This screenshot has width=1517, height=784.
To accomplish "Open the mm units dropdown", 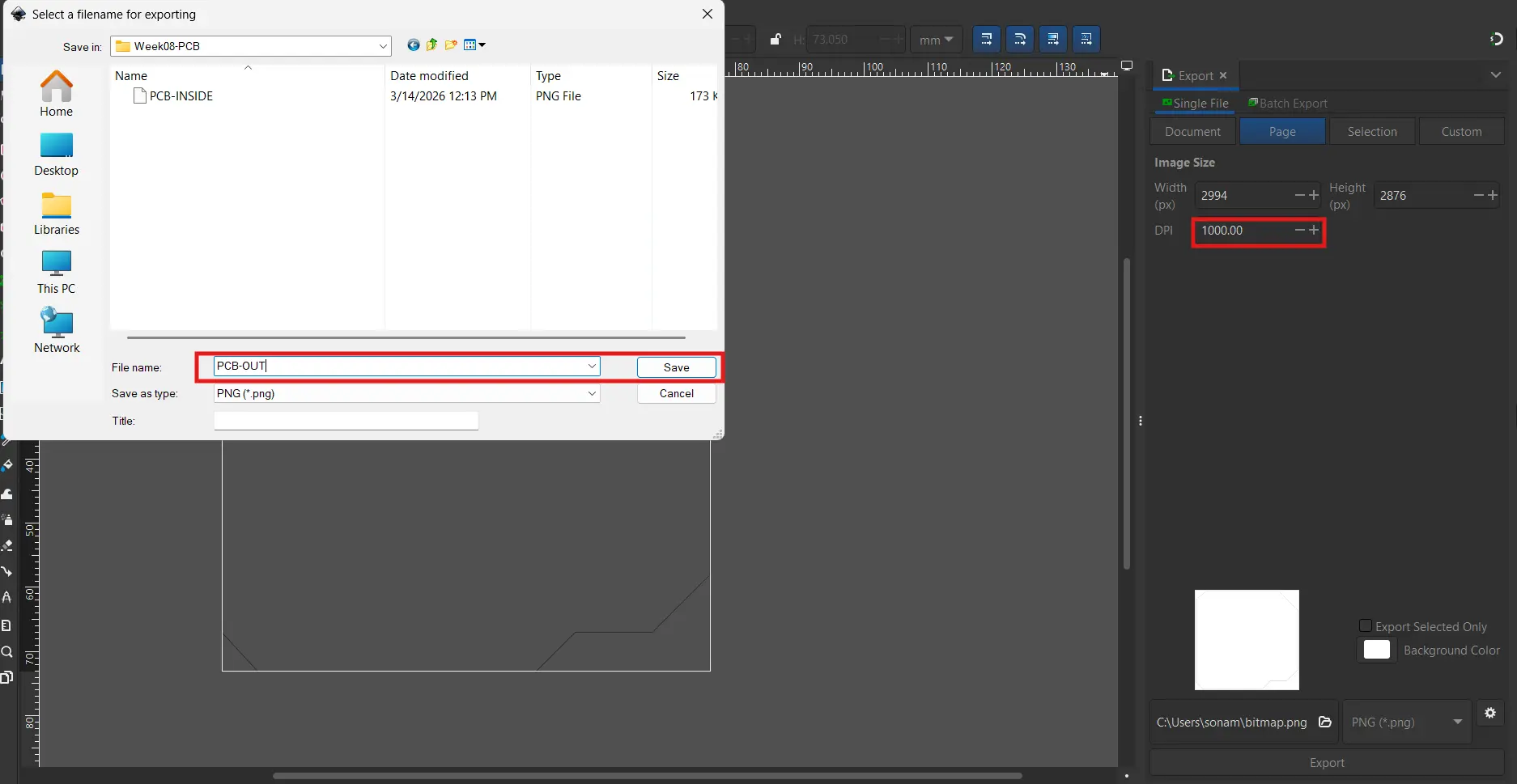I will 937,39.
